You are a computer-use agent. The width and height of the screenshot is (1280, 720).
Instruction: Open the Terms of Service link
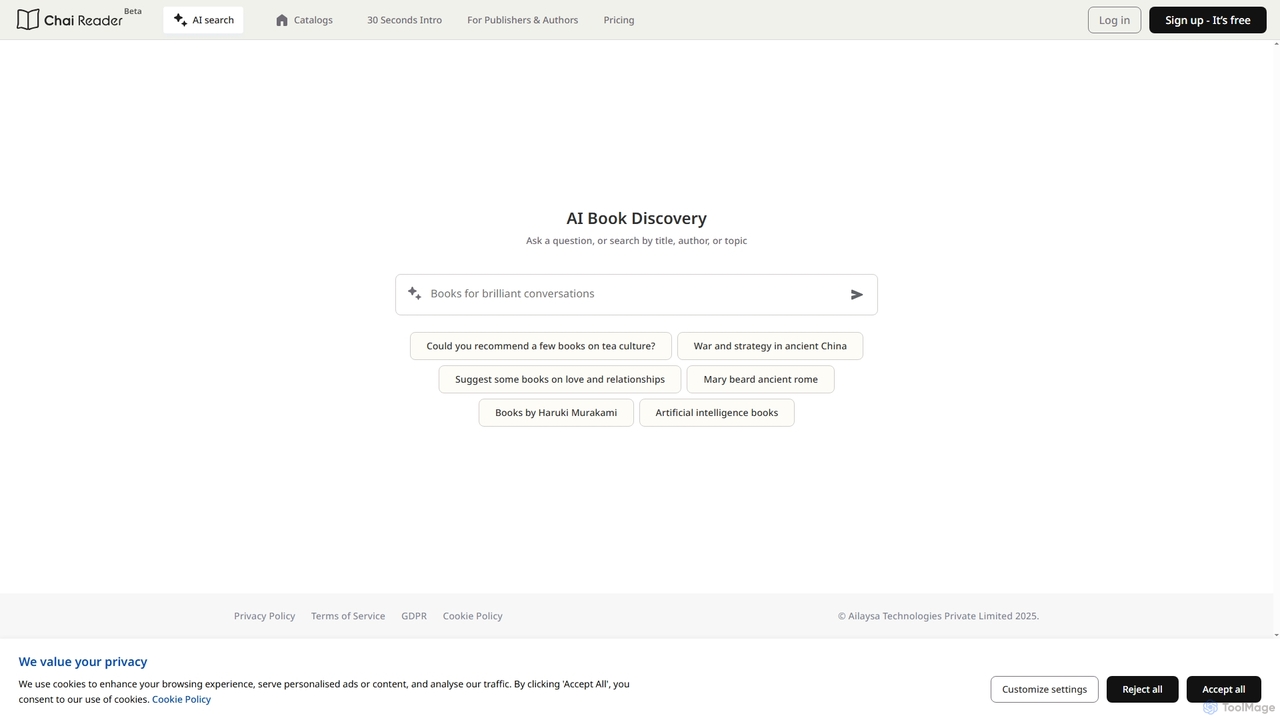tap(348, 616)
